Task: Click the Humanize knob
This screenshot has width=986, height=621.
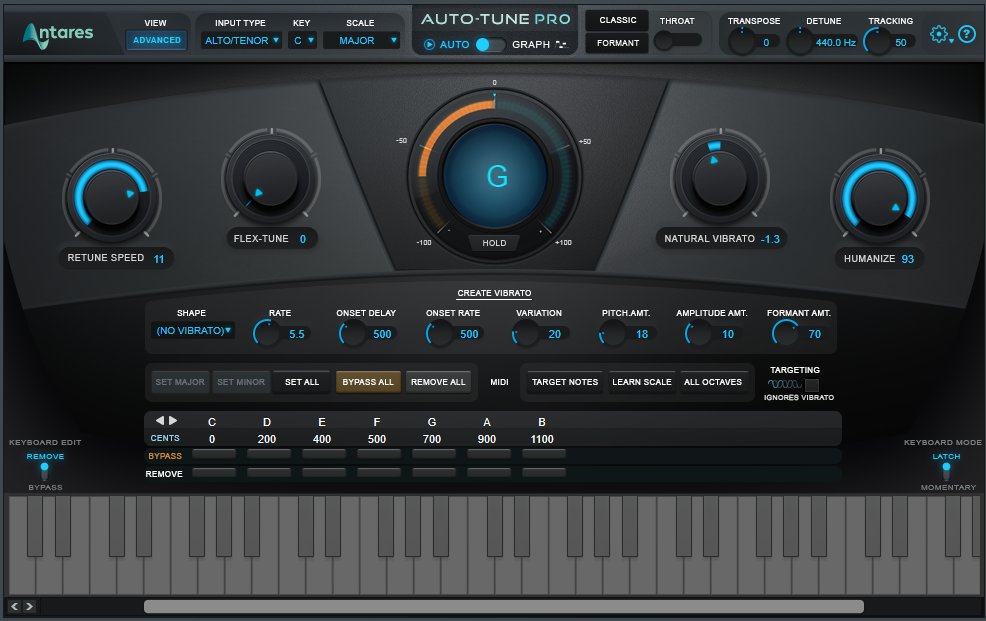Action: (x=879, y=196)
